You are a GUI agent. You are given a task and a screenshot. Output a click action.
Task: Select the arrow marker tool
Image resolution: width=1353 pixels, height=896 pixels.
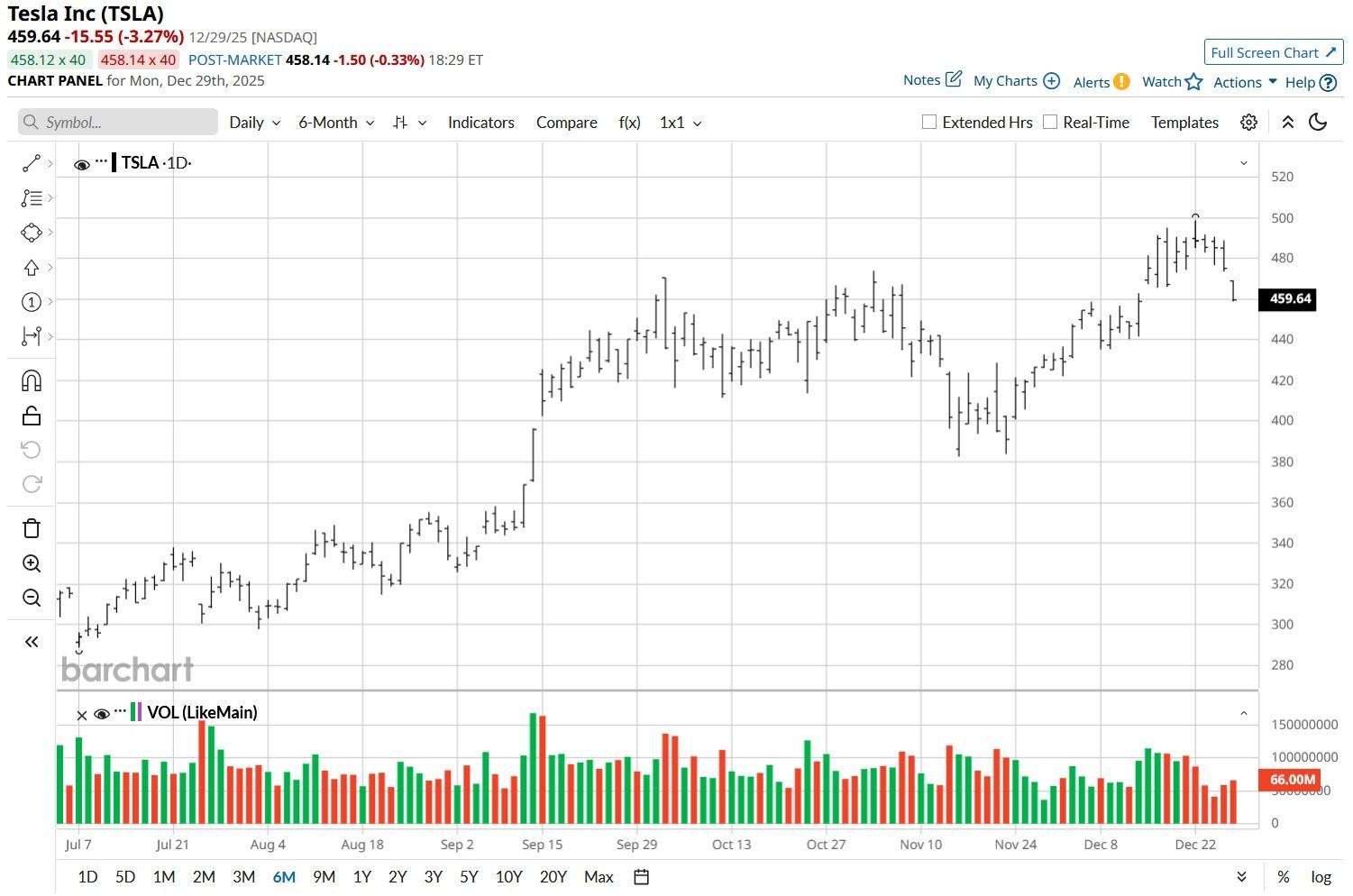(x=32, y=268)
